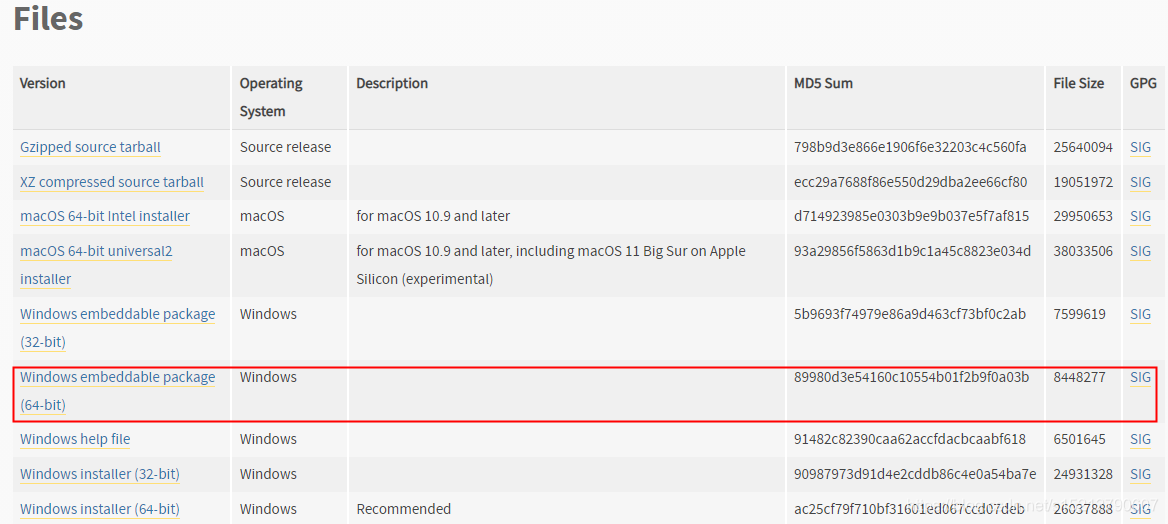Select MD5 sum 90987973d91d4e2cddb86c4e0a54ba7e
Image resolution: width=1168 pixels, height=524 pixels.
915,474
